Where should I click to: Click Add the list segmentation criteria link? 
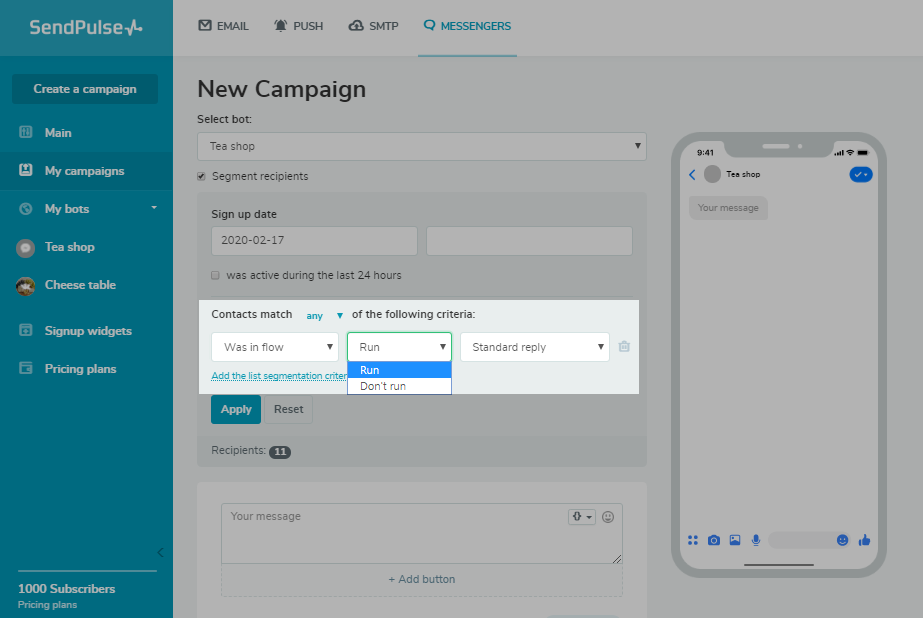pos(279,376)
